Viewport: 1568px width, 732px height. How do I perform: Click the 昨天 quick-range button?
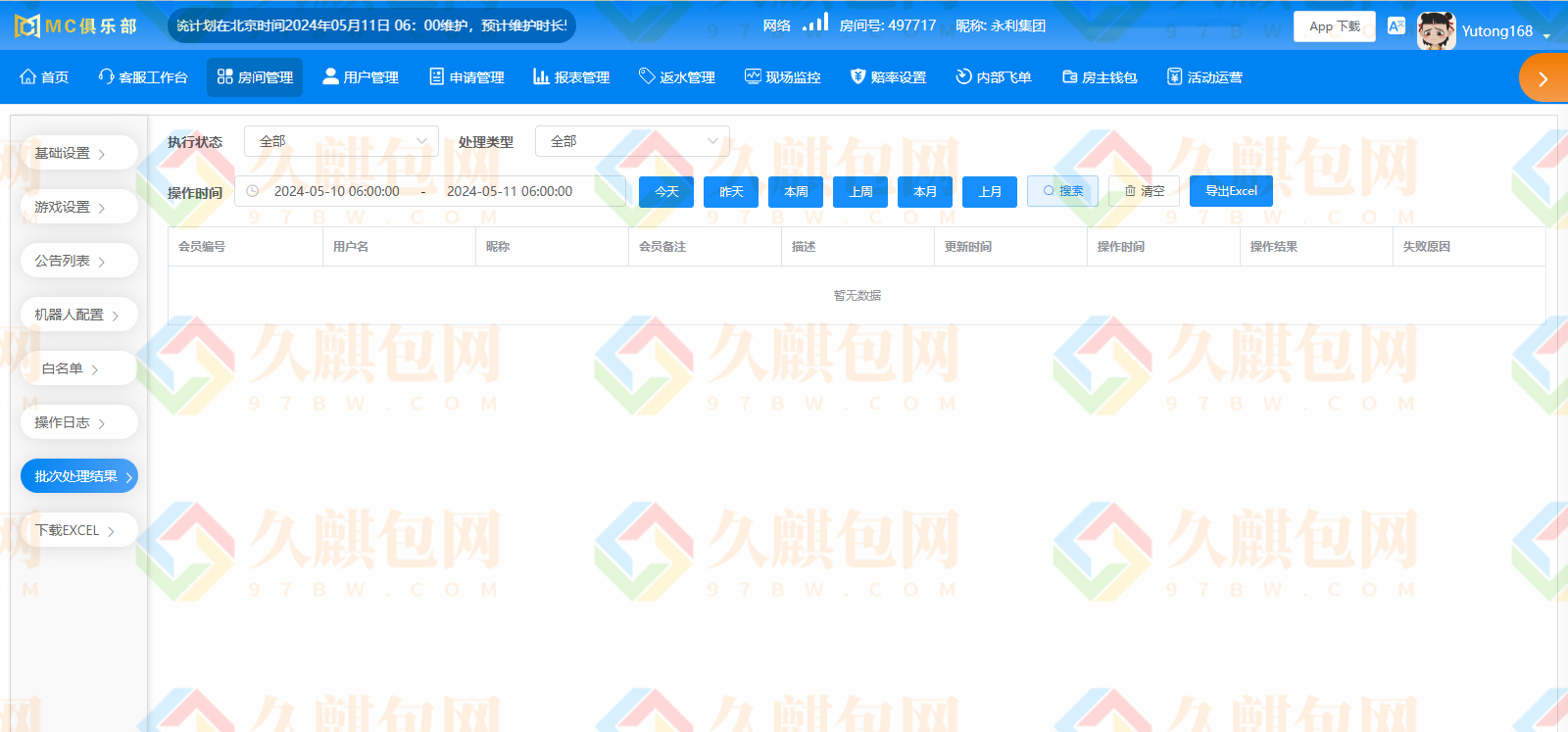[x=731, y=192]
